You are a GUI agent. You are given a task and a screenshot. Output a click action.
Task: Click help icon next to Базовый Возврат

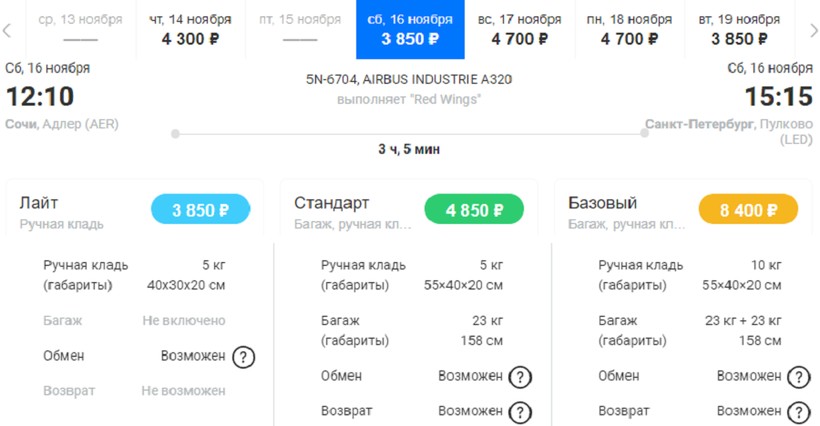(797, 412)
